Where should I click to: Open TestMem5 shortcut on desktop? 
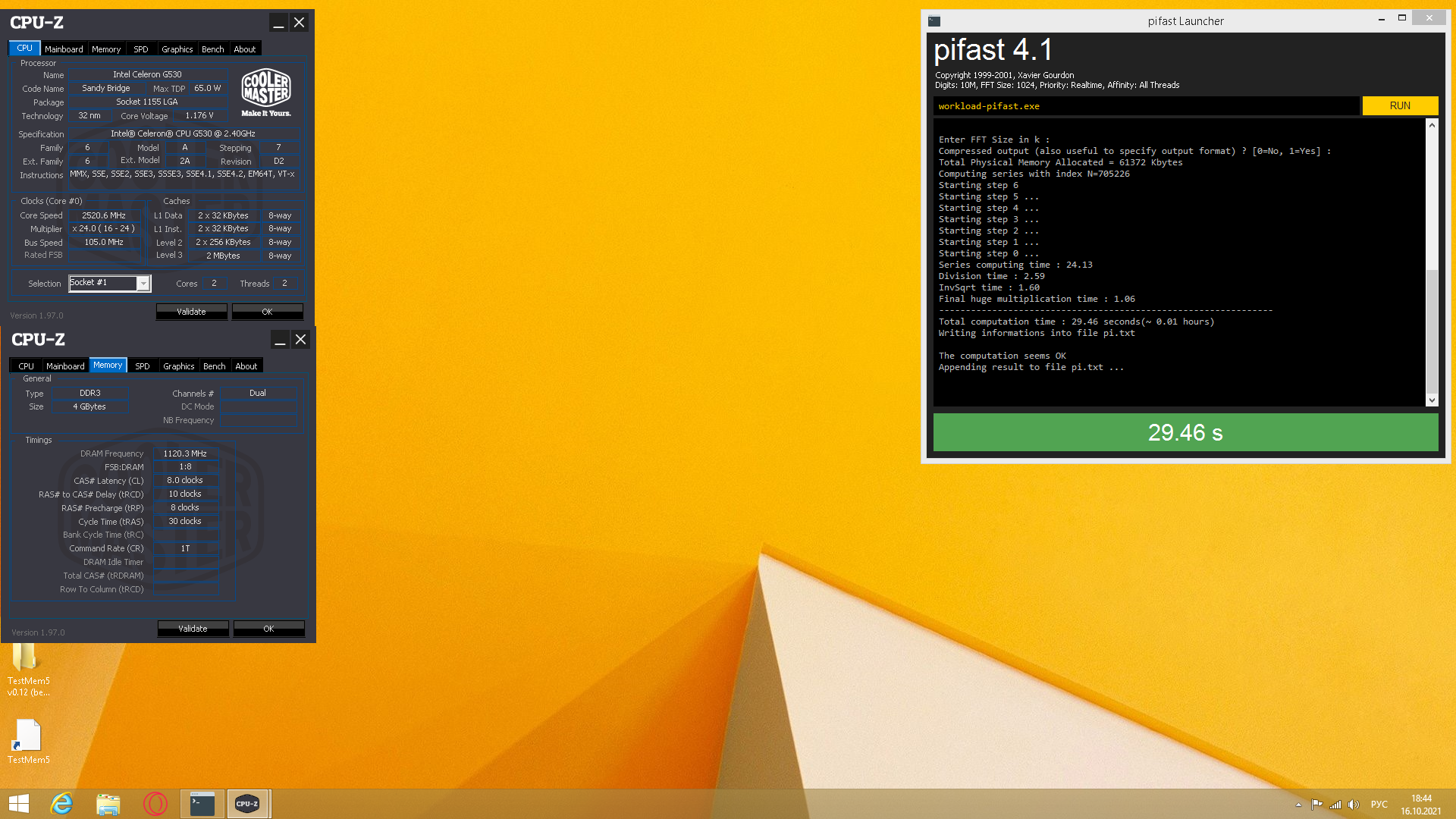pos(28,742)
